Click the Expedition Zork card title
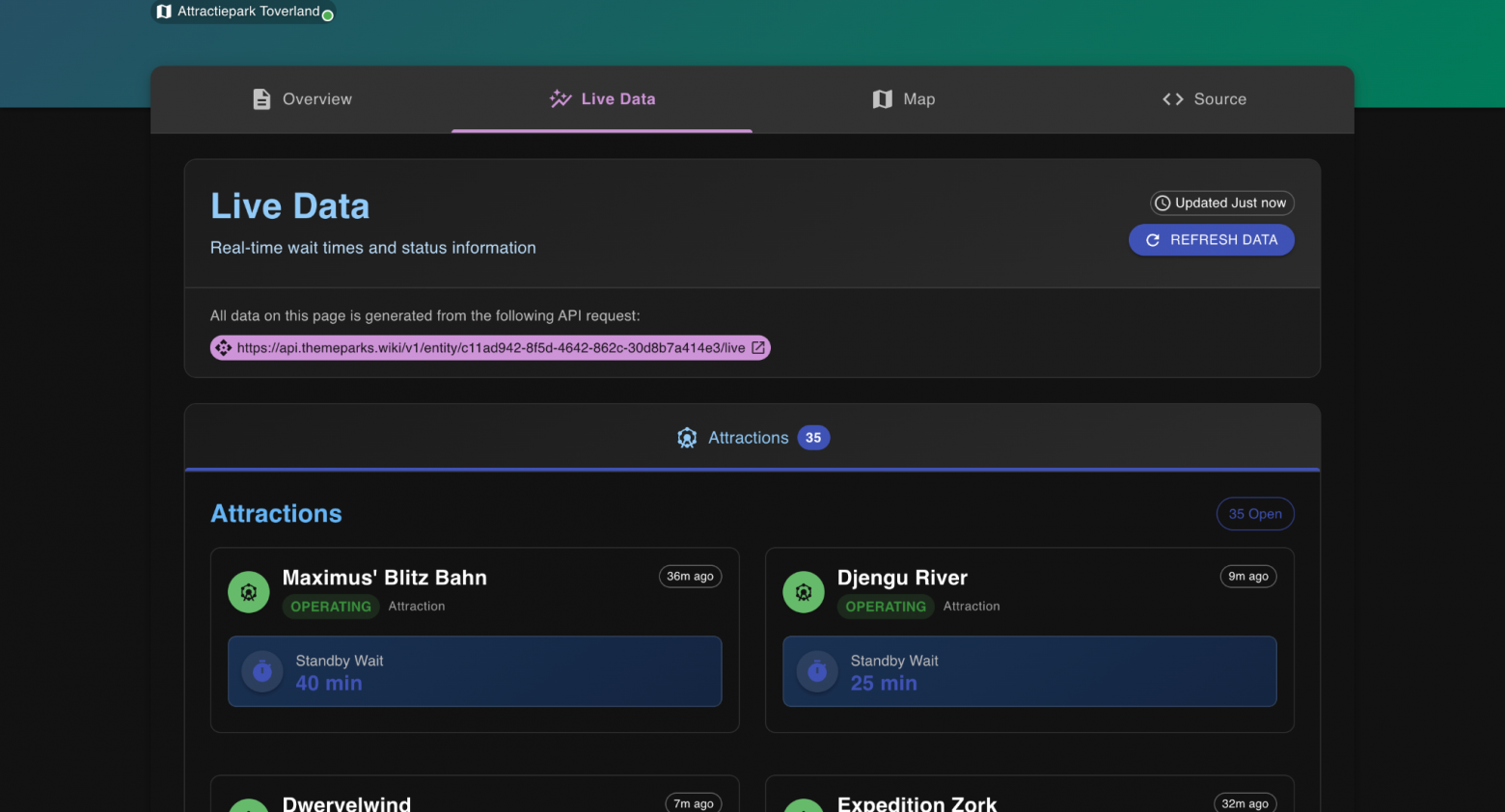Screen dimensions: 1505x812 coord(917,803)
